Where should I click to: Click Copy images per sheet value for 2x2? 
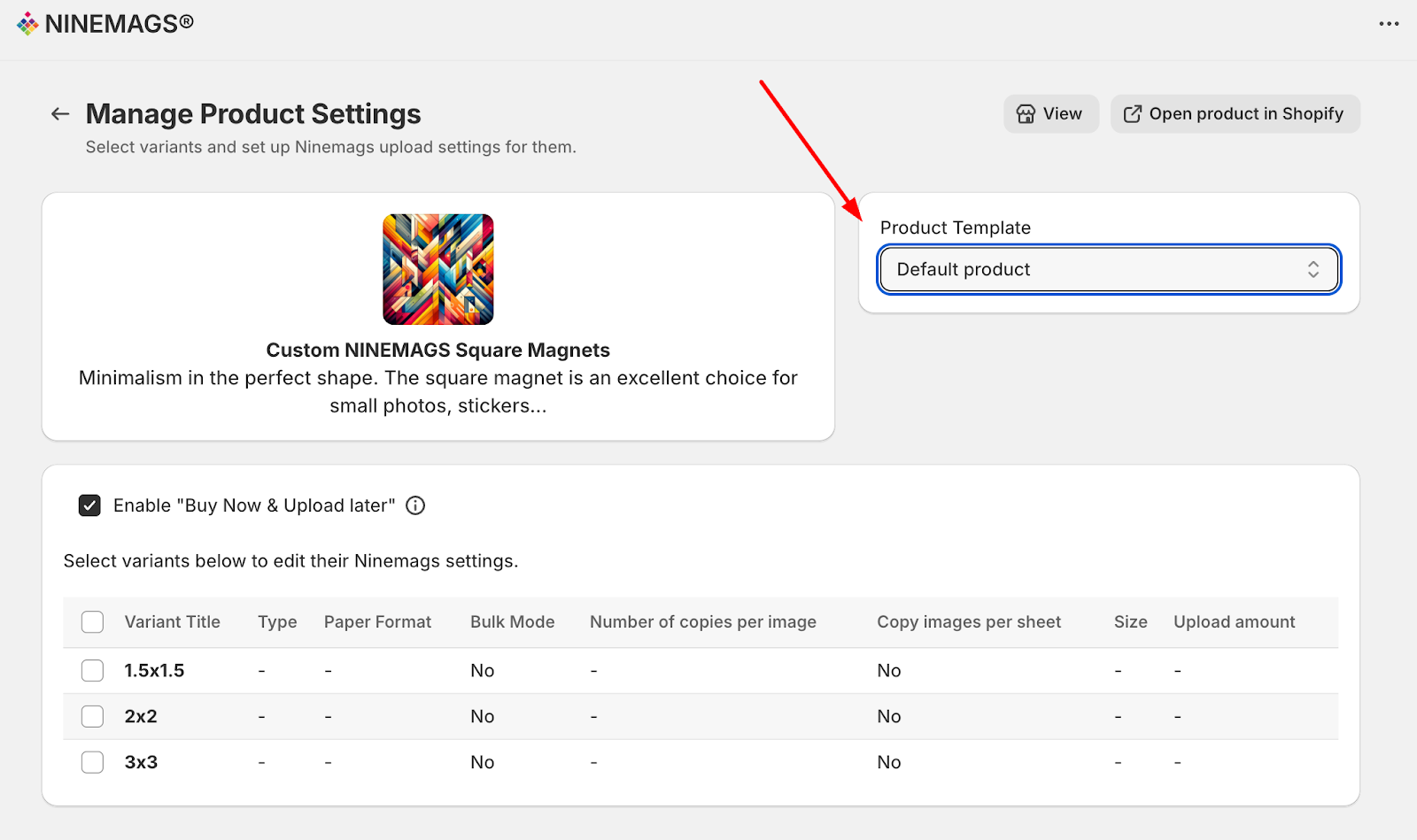pyautogui.click(x=889, y=716)
